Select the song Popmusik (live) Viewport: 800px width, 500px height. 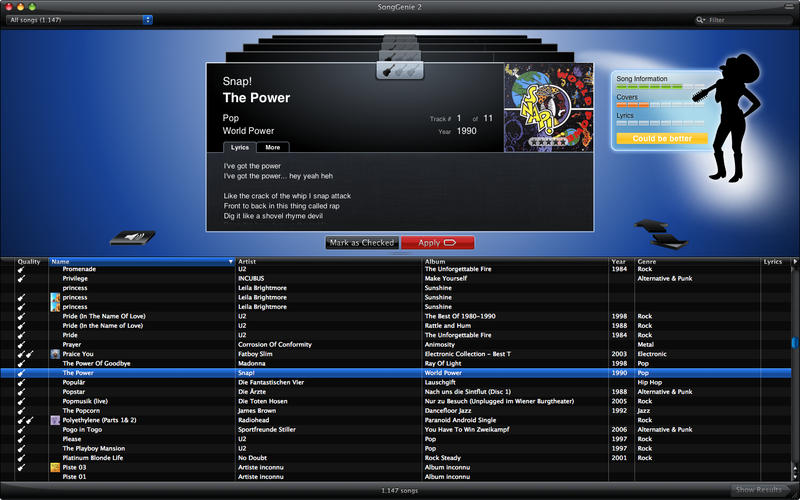[85, 402]
